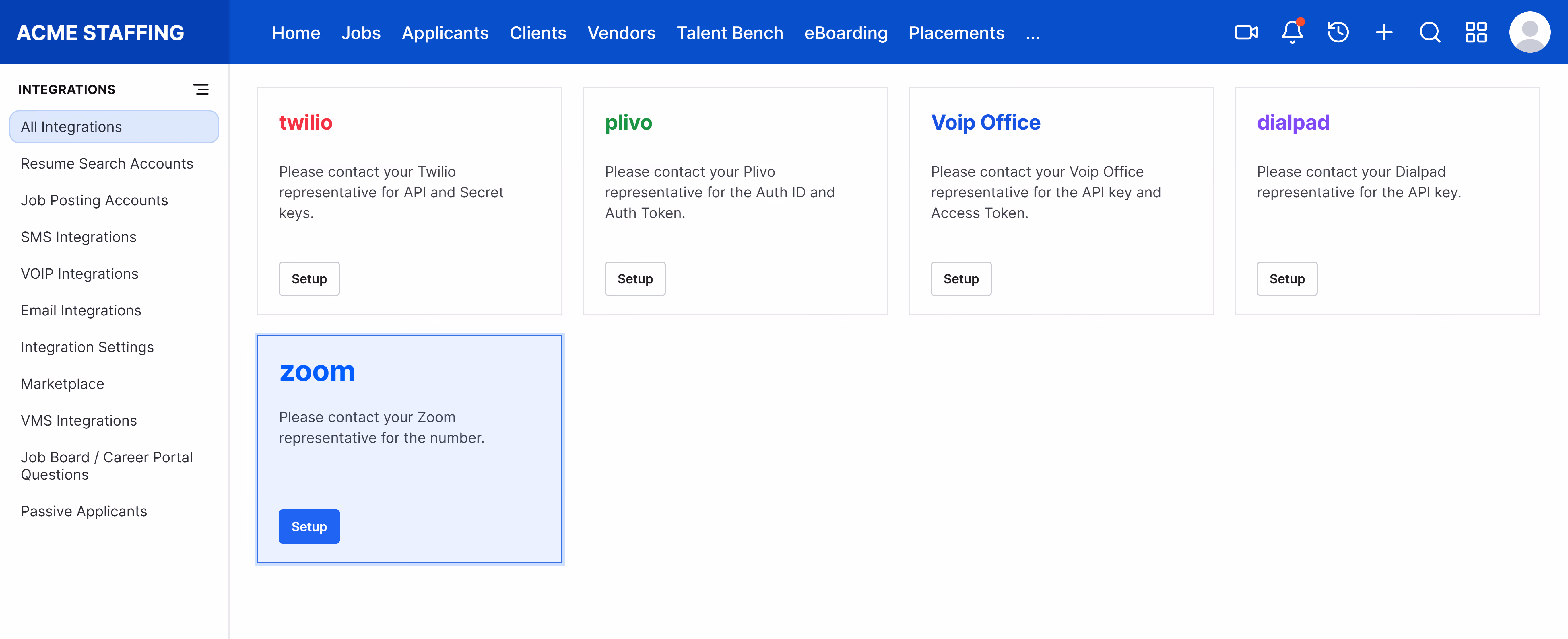Image resolution: width=1568 pixels, height=639 pixels.
Task: Open the Vendors menu
Action: click(x=621, y=33)
